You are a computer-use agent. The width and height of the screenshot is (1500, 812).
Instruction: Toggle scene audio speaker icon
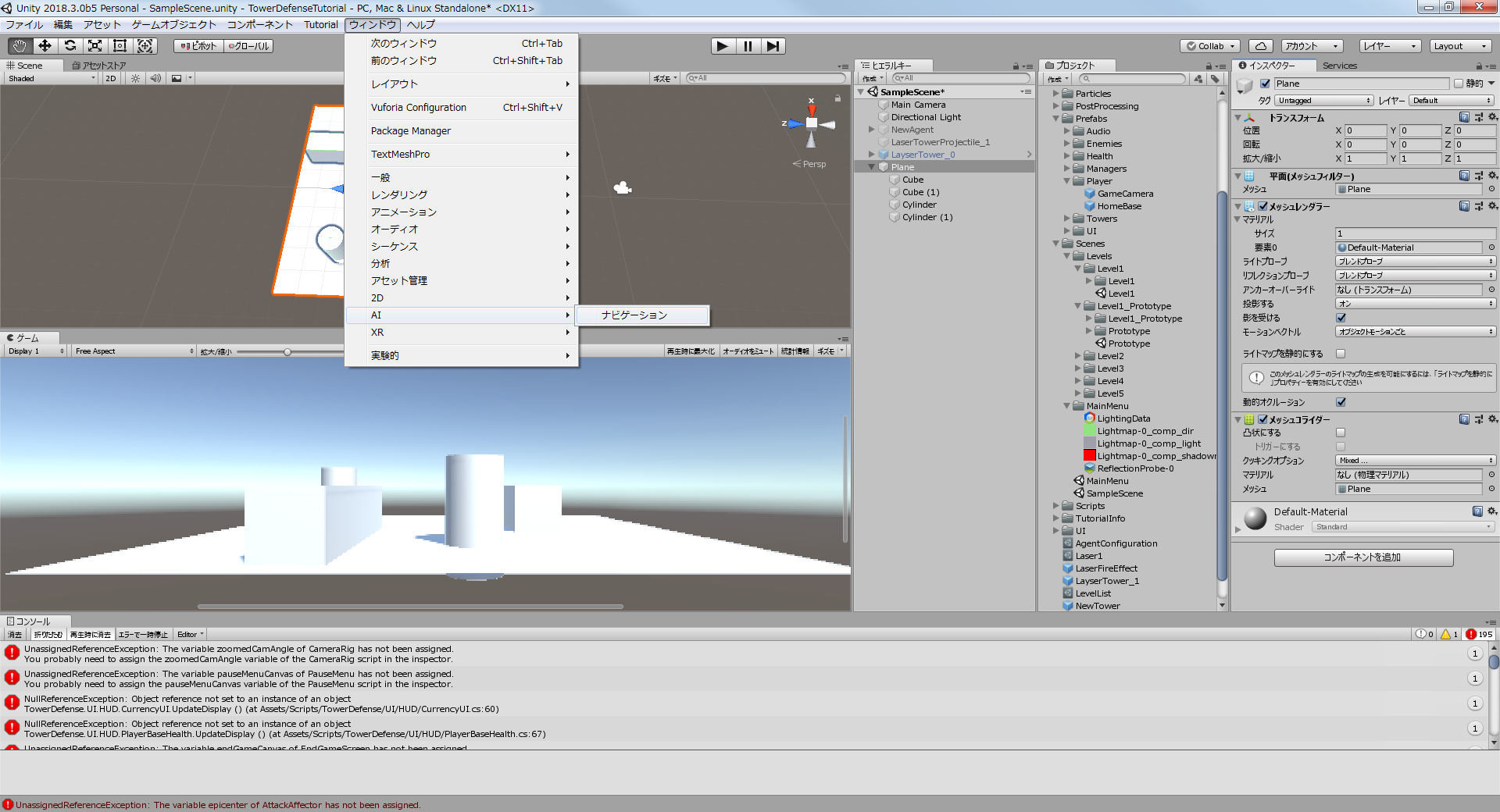coord(155,78)
